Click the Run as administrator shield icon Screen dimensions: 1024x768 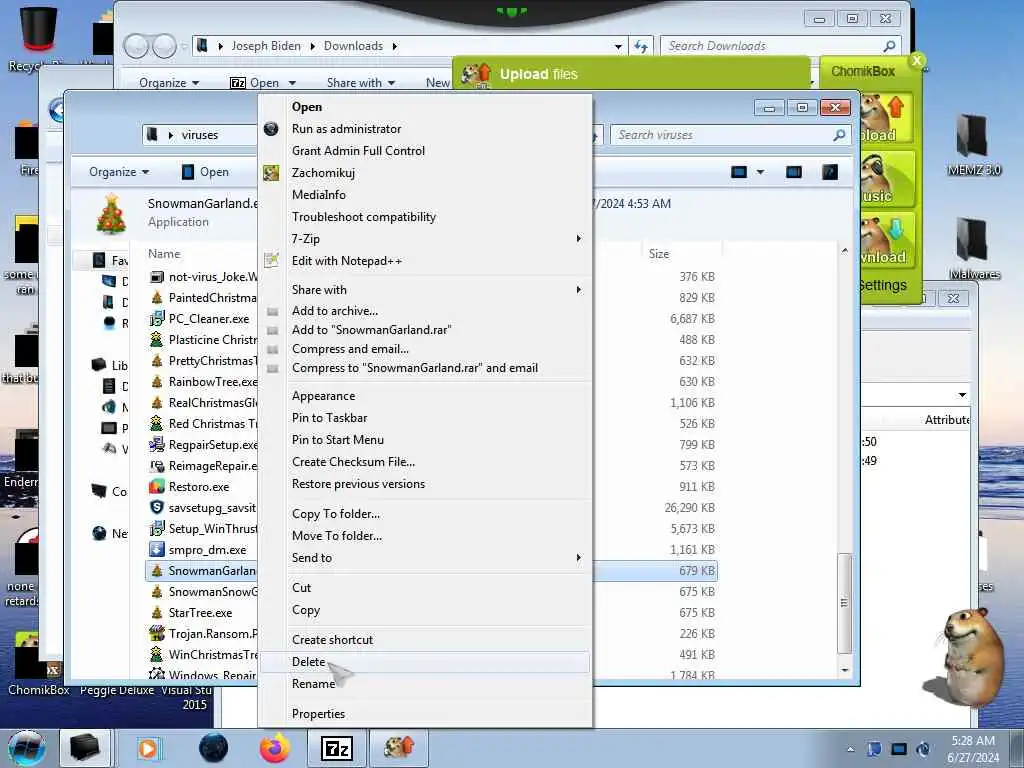coord(271,129)
